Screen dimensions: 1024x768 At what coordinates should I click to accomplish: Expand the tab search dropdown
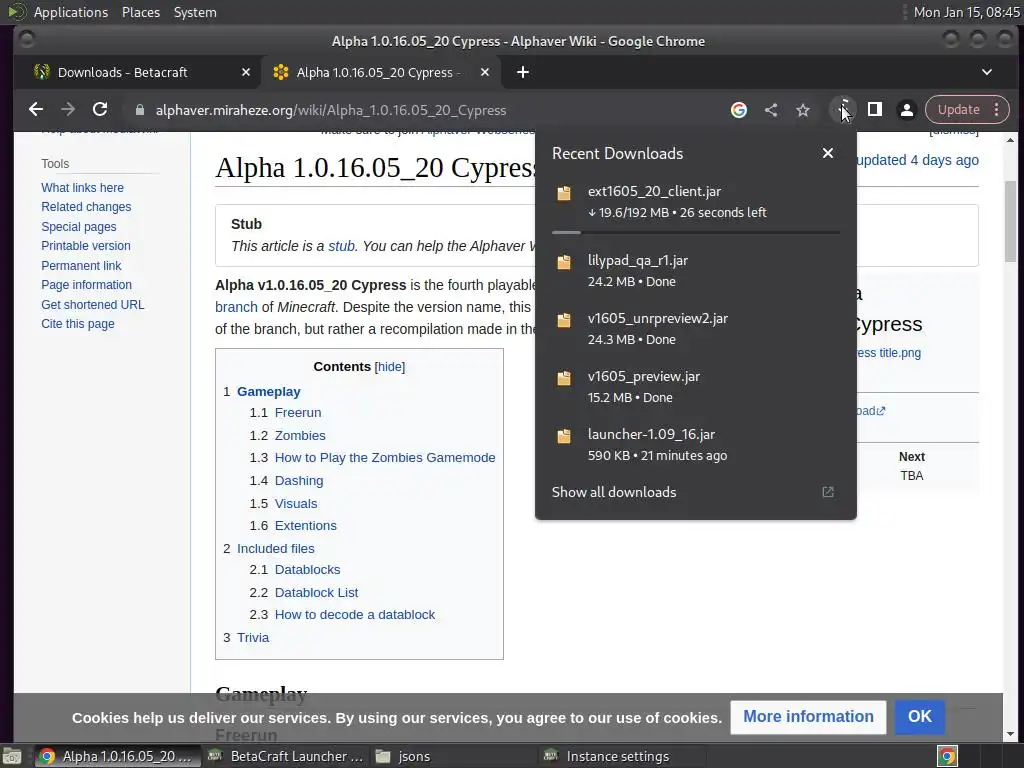987,72
